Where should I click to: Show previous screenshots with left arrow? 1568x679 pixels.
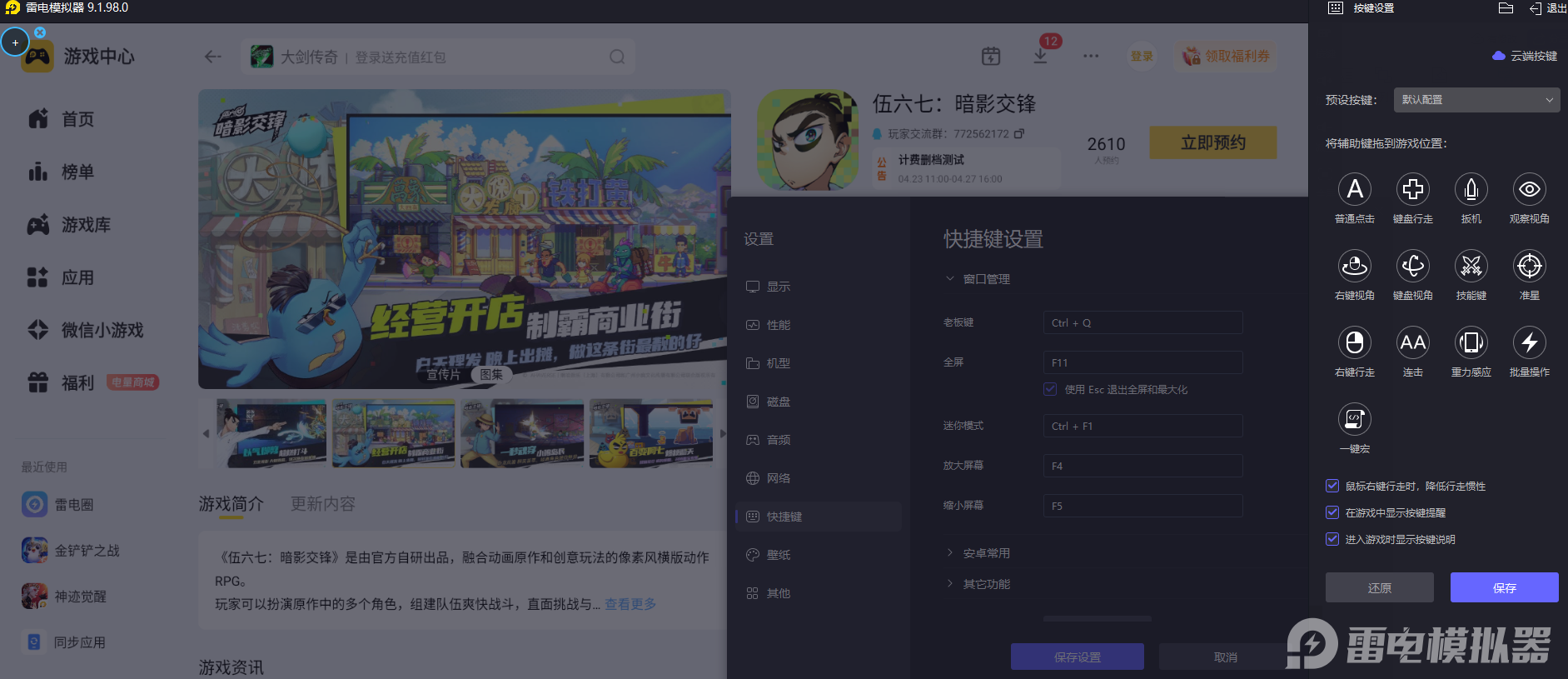click(x=206, y=433)
